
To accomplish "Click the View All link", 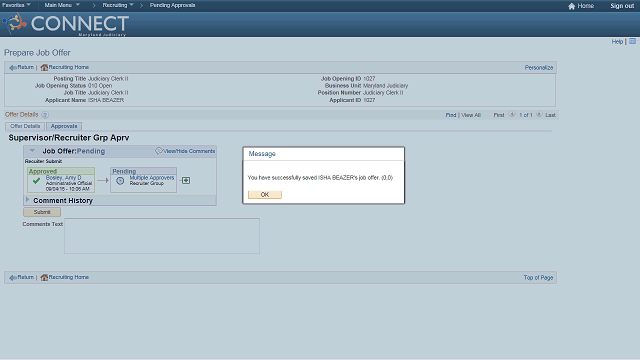I will (x=471, y=115).
